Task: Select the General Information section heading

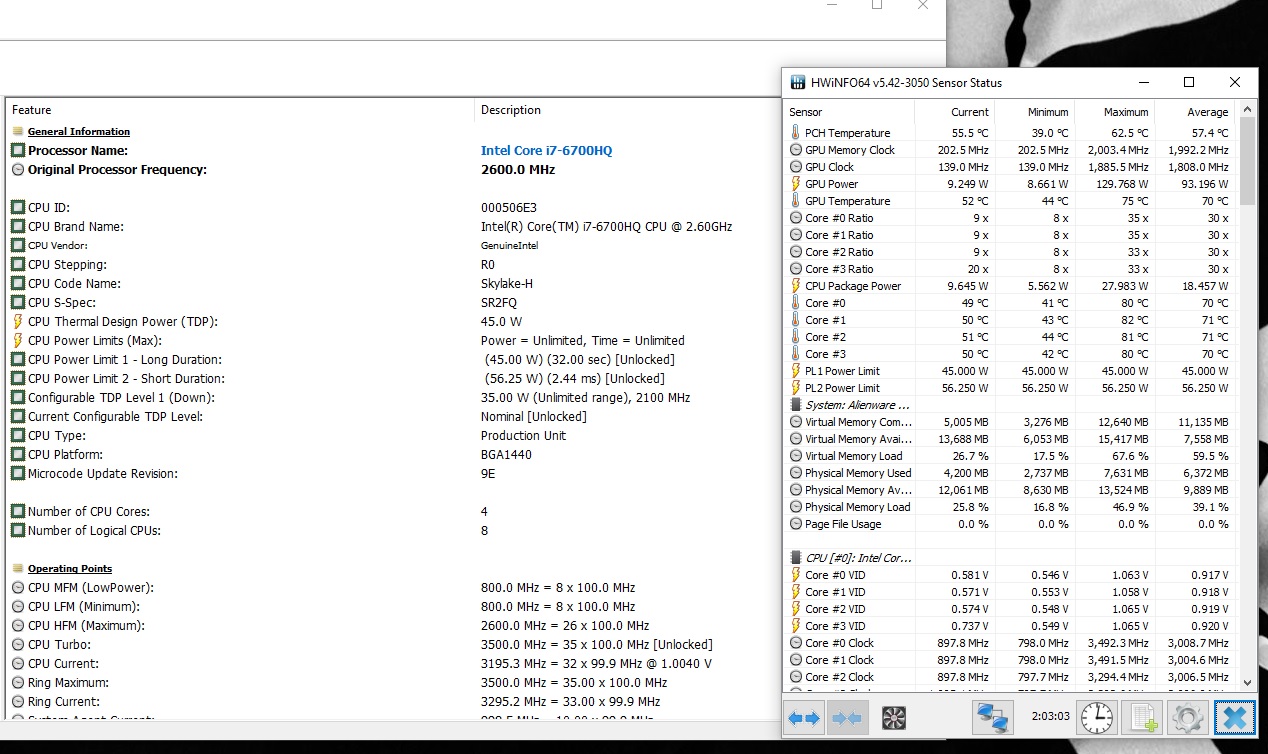Action: (79, 132)
